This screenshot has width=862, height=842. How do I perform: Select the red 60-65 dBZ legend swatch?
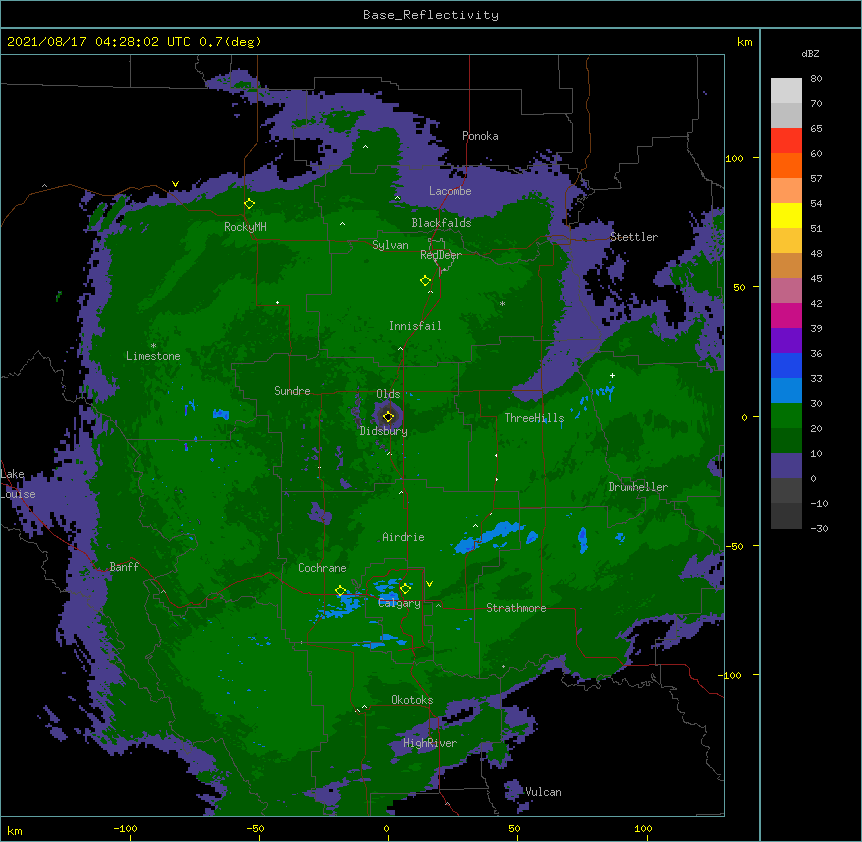[786, 141]
